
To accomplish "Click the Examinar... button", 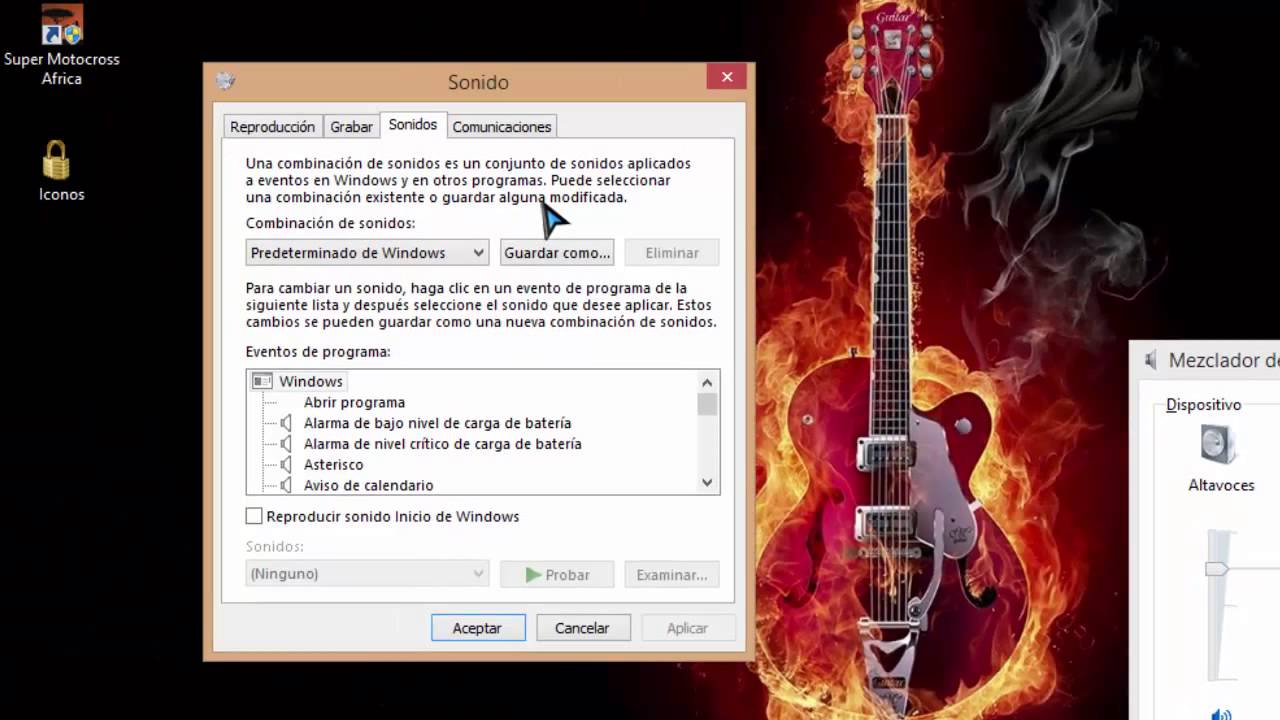I will pos(672,575).
